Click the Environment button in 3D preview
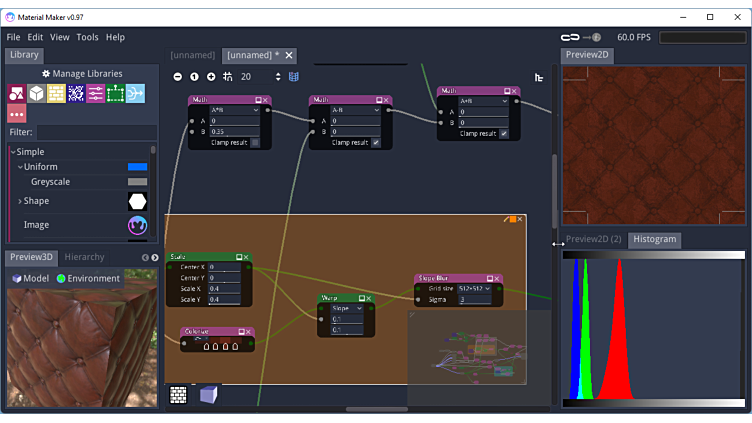 (x=88, y=279)
